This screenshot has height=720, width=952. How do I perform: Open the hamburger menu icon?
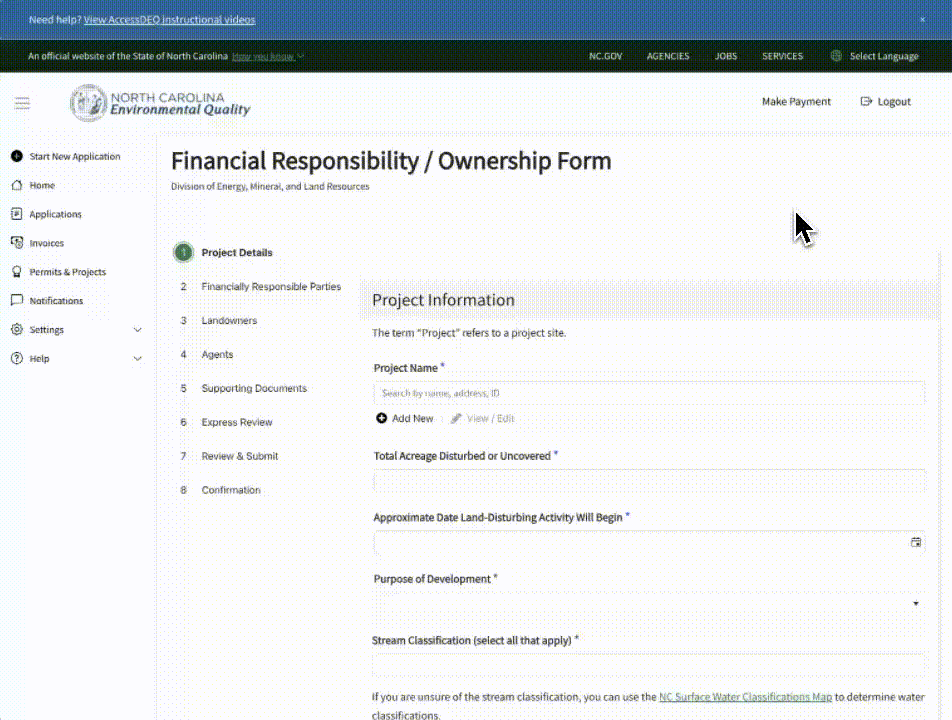pyautogui.click(x=22, y=103)
